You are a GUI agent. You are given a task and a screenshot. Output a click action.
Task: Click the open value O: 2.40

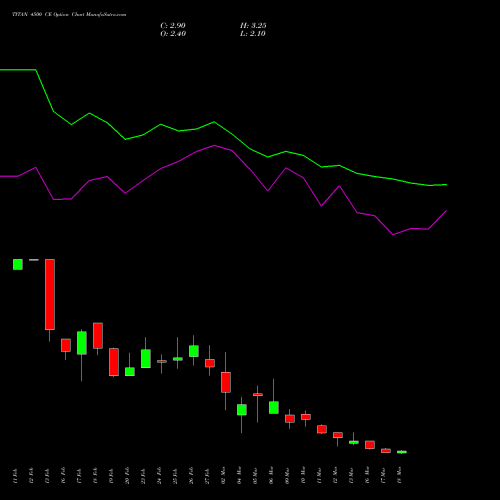173,34
